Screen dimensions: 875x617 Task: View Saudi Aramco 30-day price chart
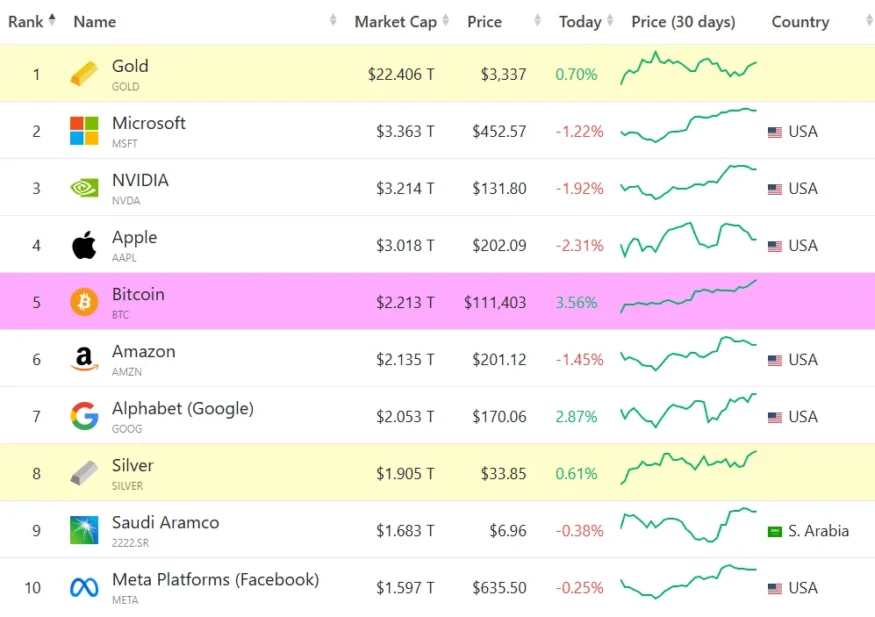pyautogui.click(x=688, y=525)
